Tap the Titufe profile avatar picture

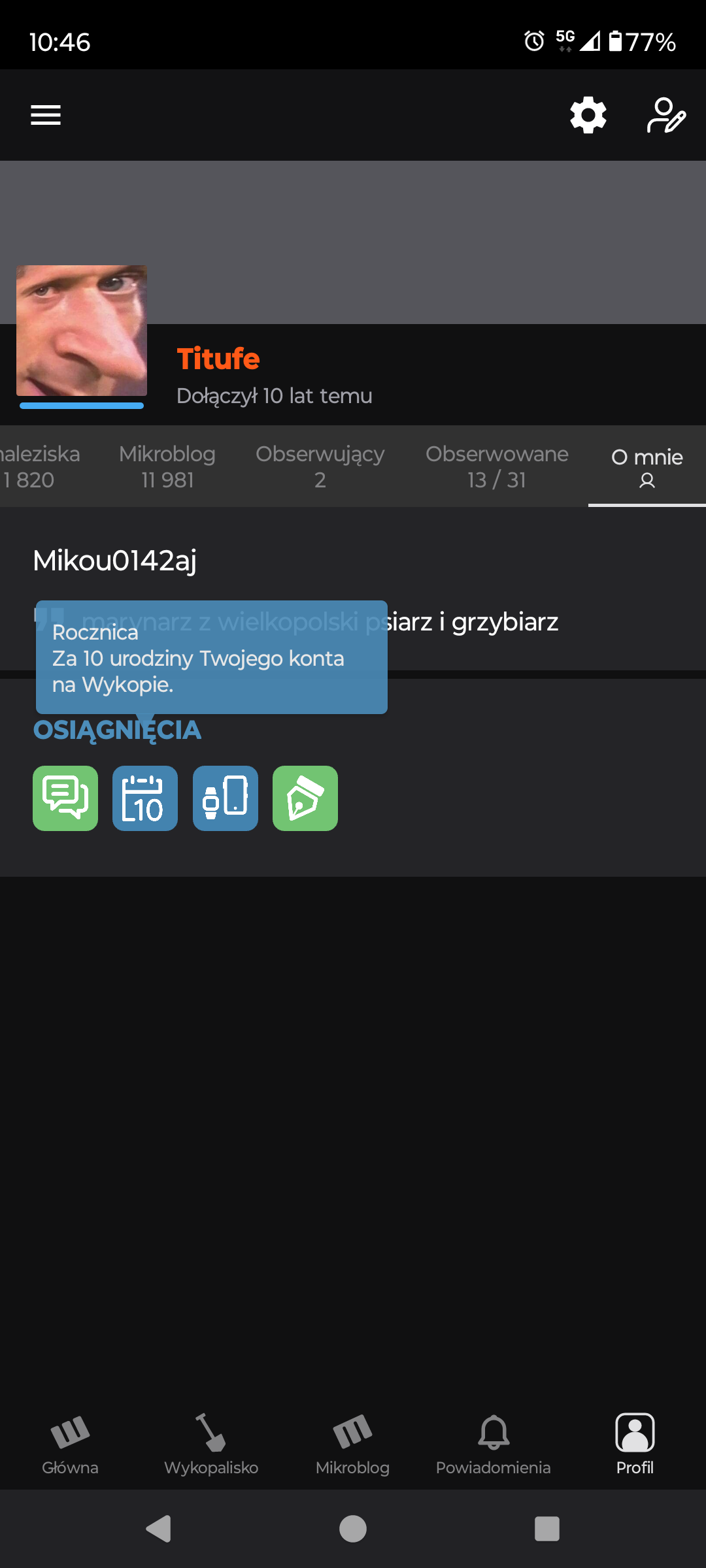click(82, 331)
